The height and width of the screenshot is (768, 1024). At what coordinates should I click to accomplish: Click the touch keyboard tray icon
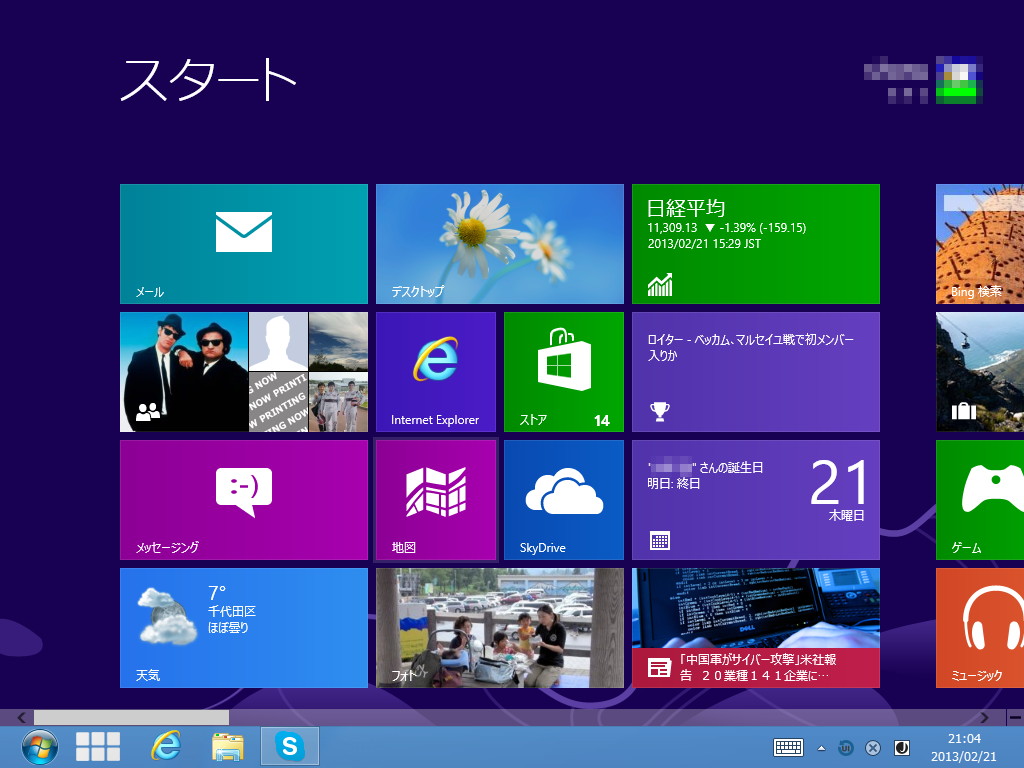[788, 748]
